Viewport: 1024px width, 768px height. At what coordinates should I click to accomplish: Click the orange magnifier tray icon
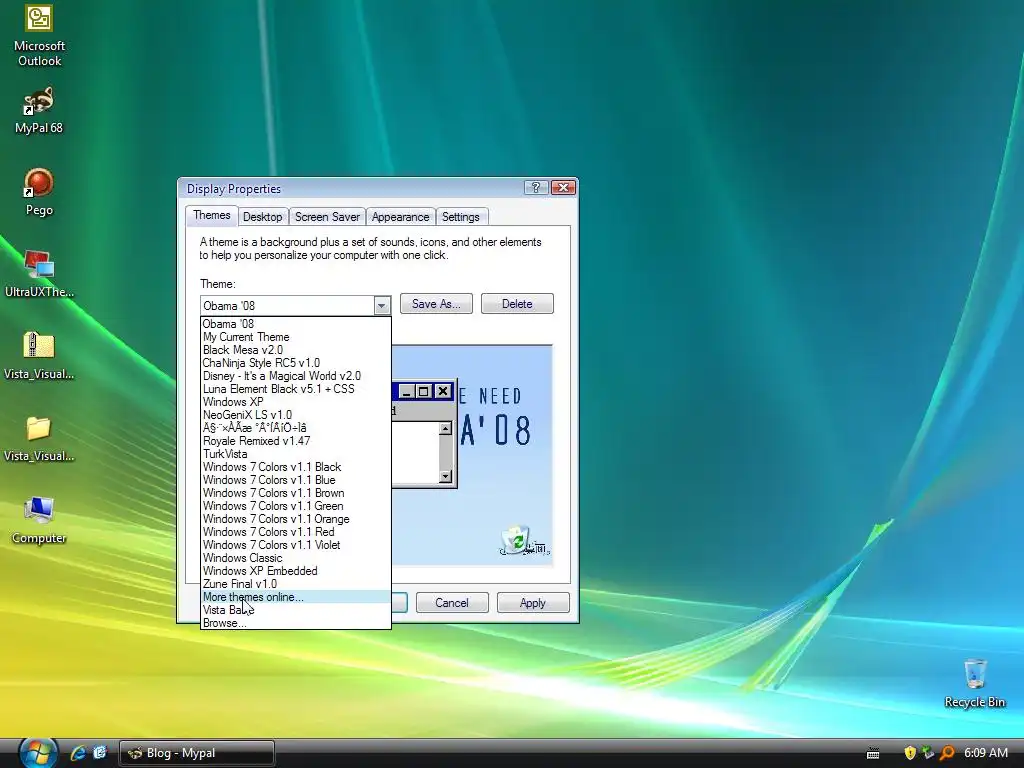[x=947, y=753]
